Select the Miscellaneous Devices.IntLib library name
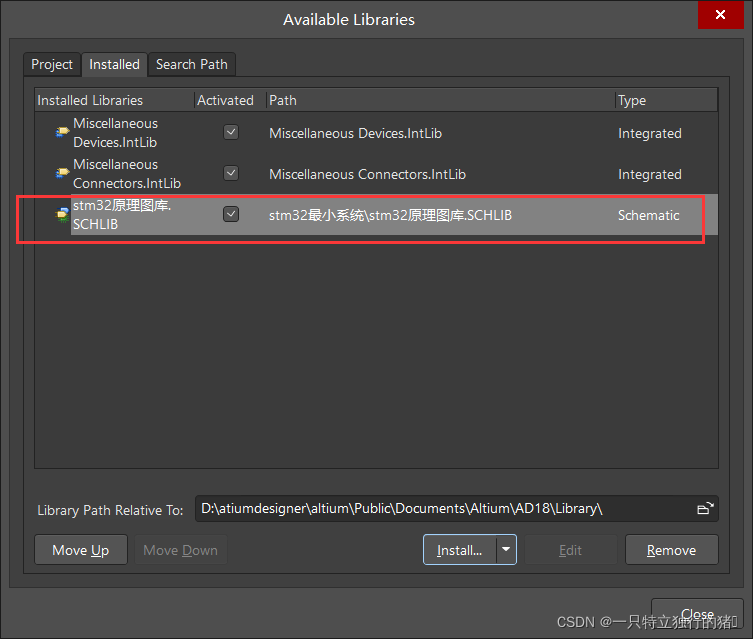753x639 pixels. [115, 133]
